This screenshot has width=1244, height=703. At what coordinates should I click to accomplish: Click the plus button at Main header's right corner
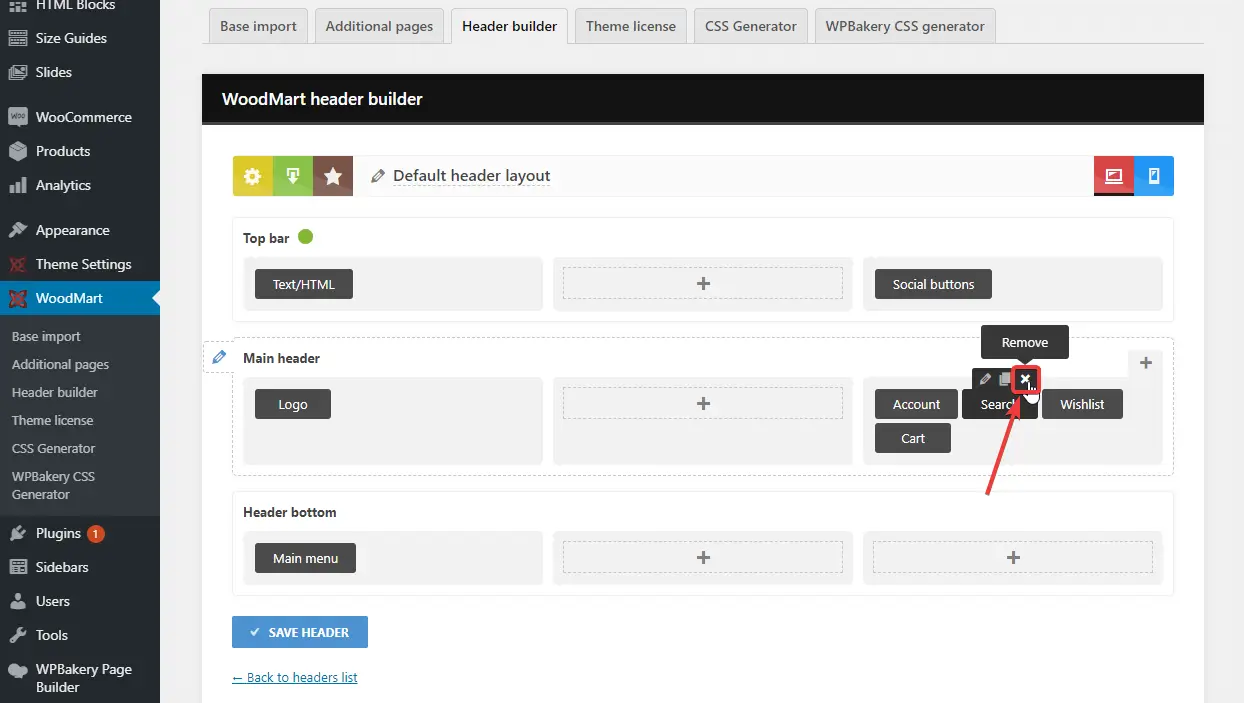[x=1146, y=363]
